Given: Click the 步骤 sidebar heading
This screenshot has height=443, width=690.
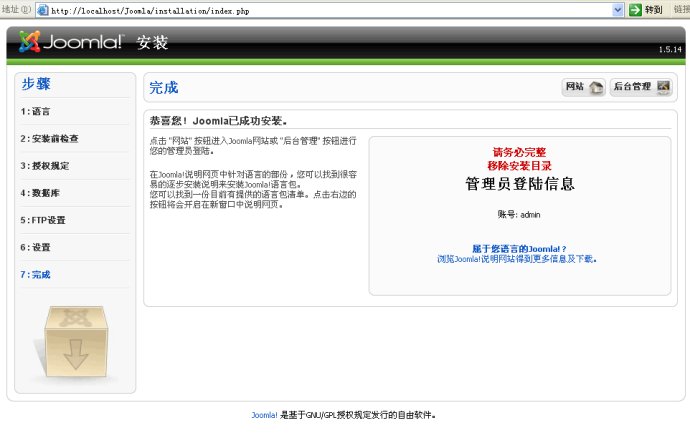Looking at the screenshot, I should [x=36, y=84].
